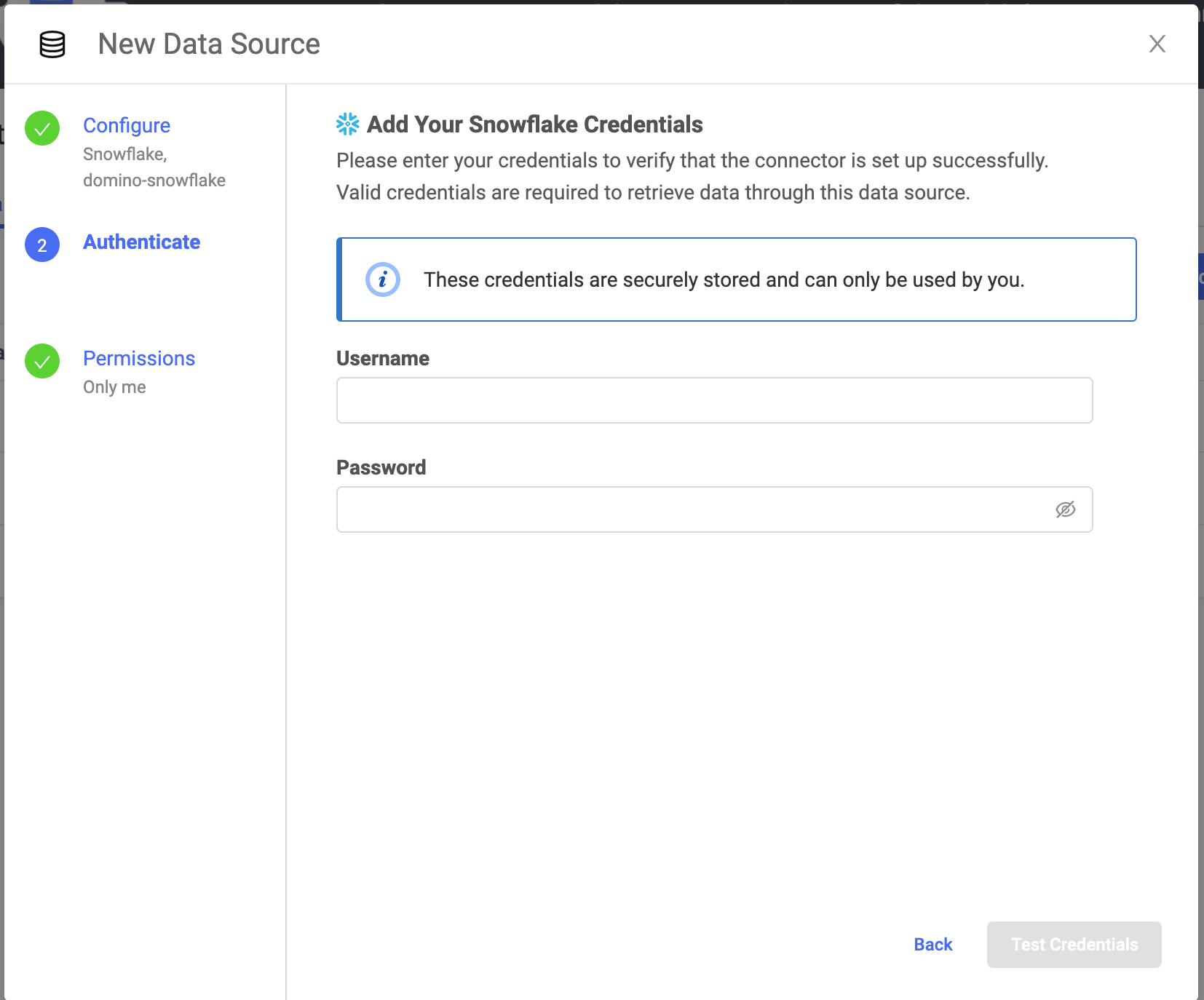Go Back to the previous step

pos(933,945)
